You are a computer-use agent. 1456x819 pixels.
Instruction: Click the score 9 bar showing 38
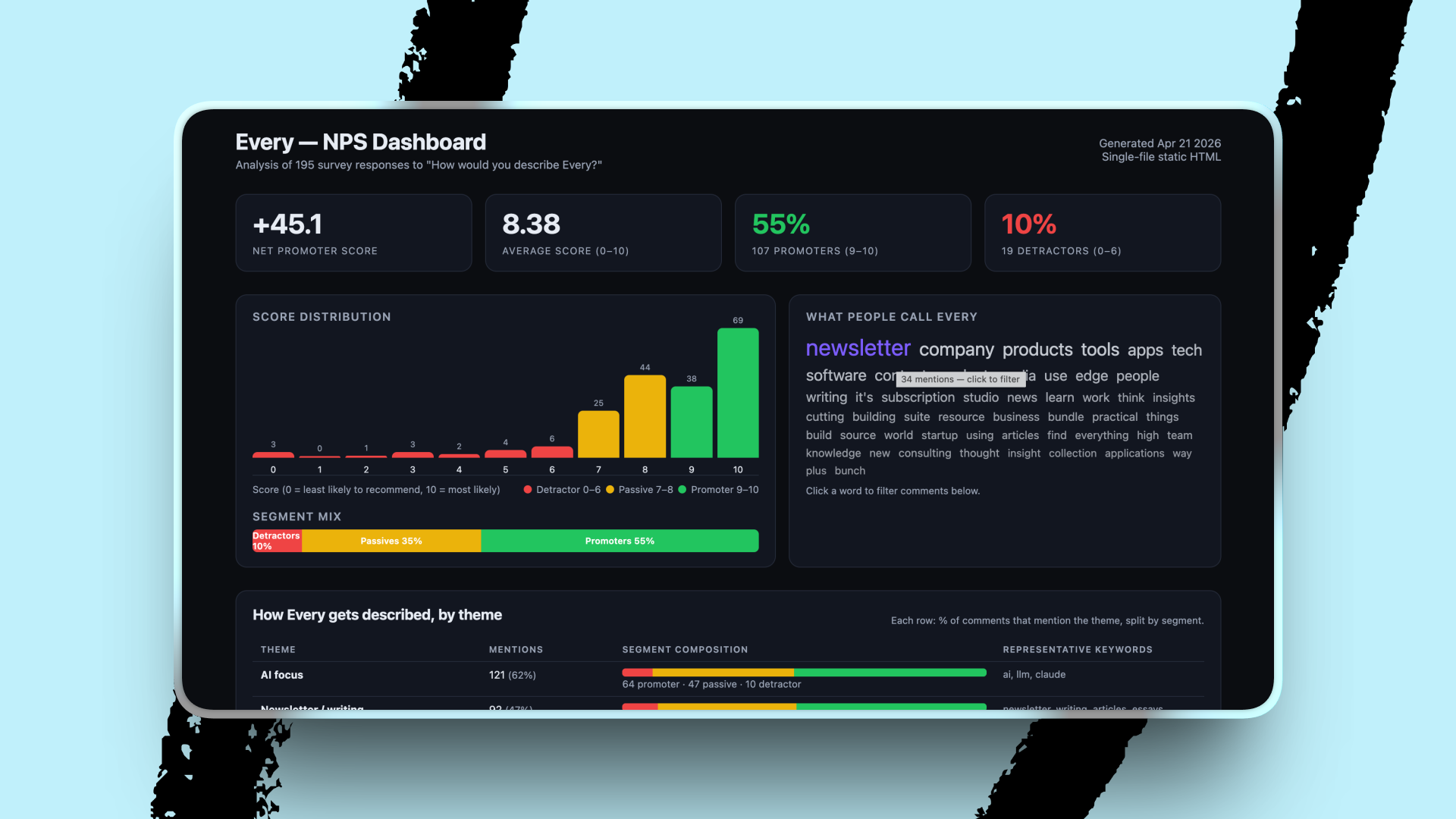point(692,422)
